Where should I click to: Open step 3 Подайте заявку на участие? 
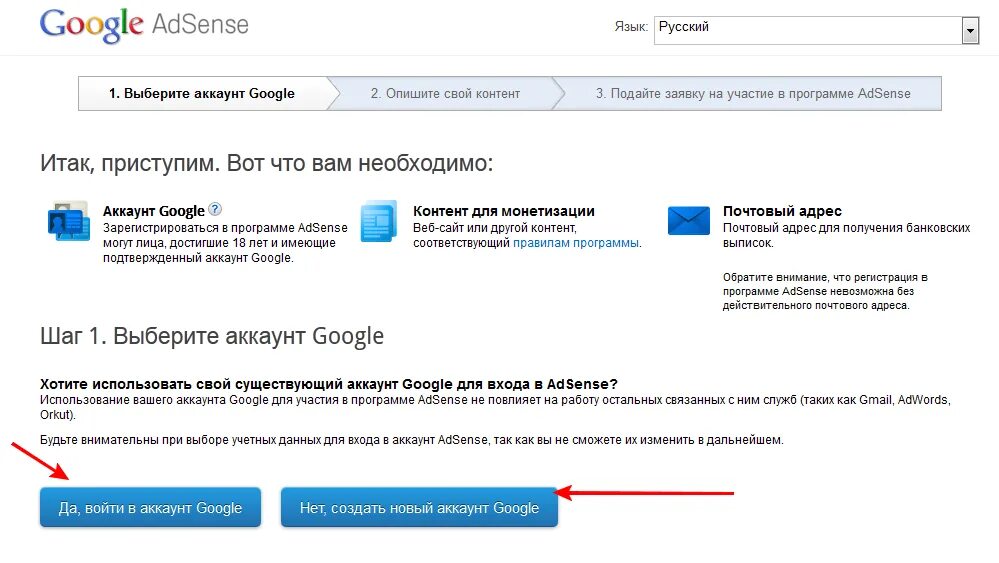click(753, 93)
